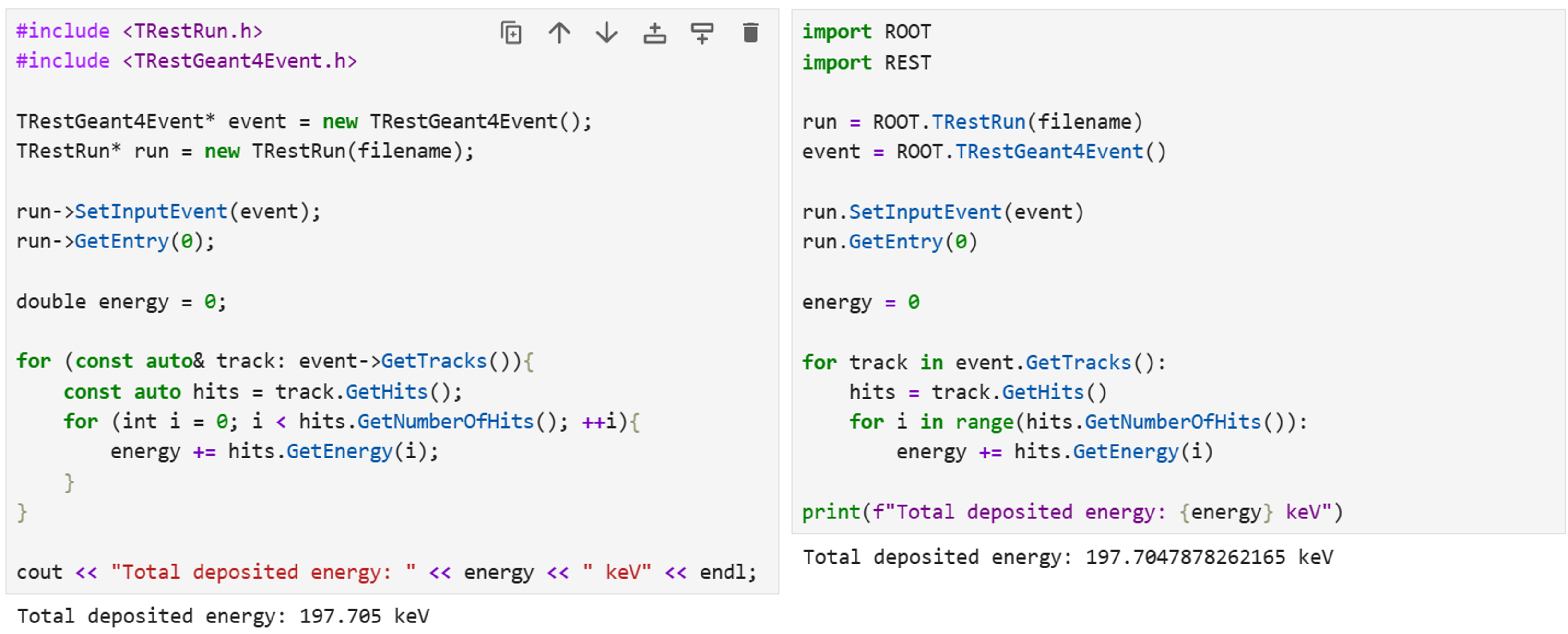
Task: Click the 'double energy = 0;' line
Action: coord(121,301)
